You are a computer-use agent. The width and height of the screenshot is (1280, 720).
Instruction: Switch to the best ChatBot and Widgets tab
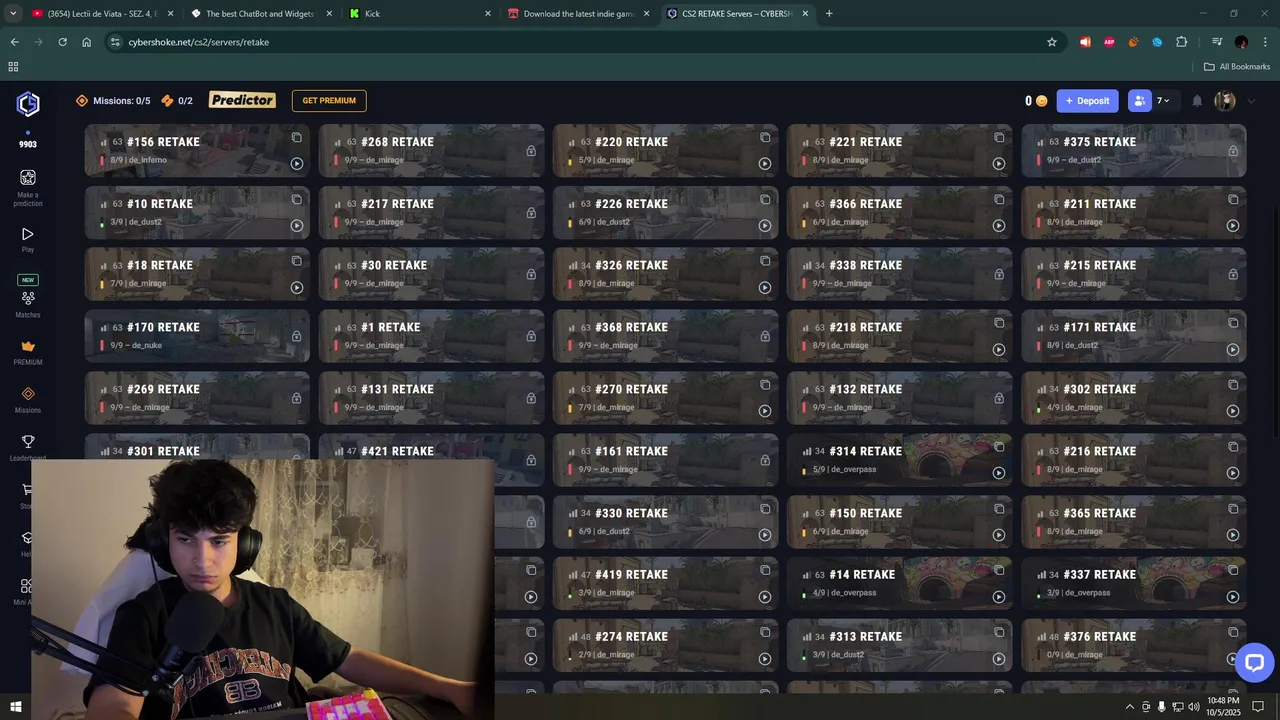click(x=262, y=14)
